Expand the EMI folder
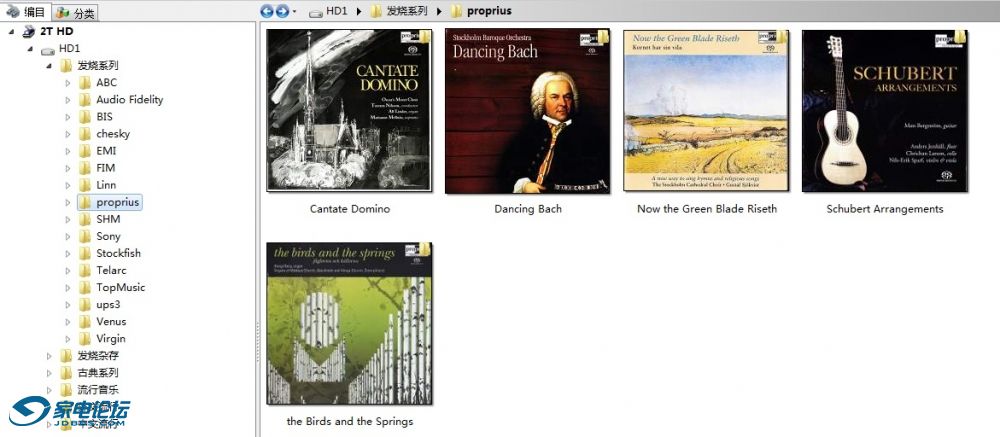This screenshot has width=1000, height=437. [68, 151]
